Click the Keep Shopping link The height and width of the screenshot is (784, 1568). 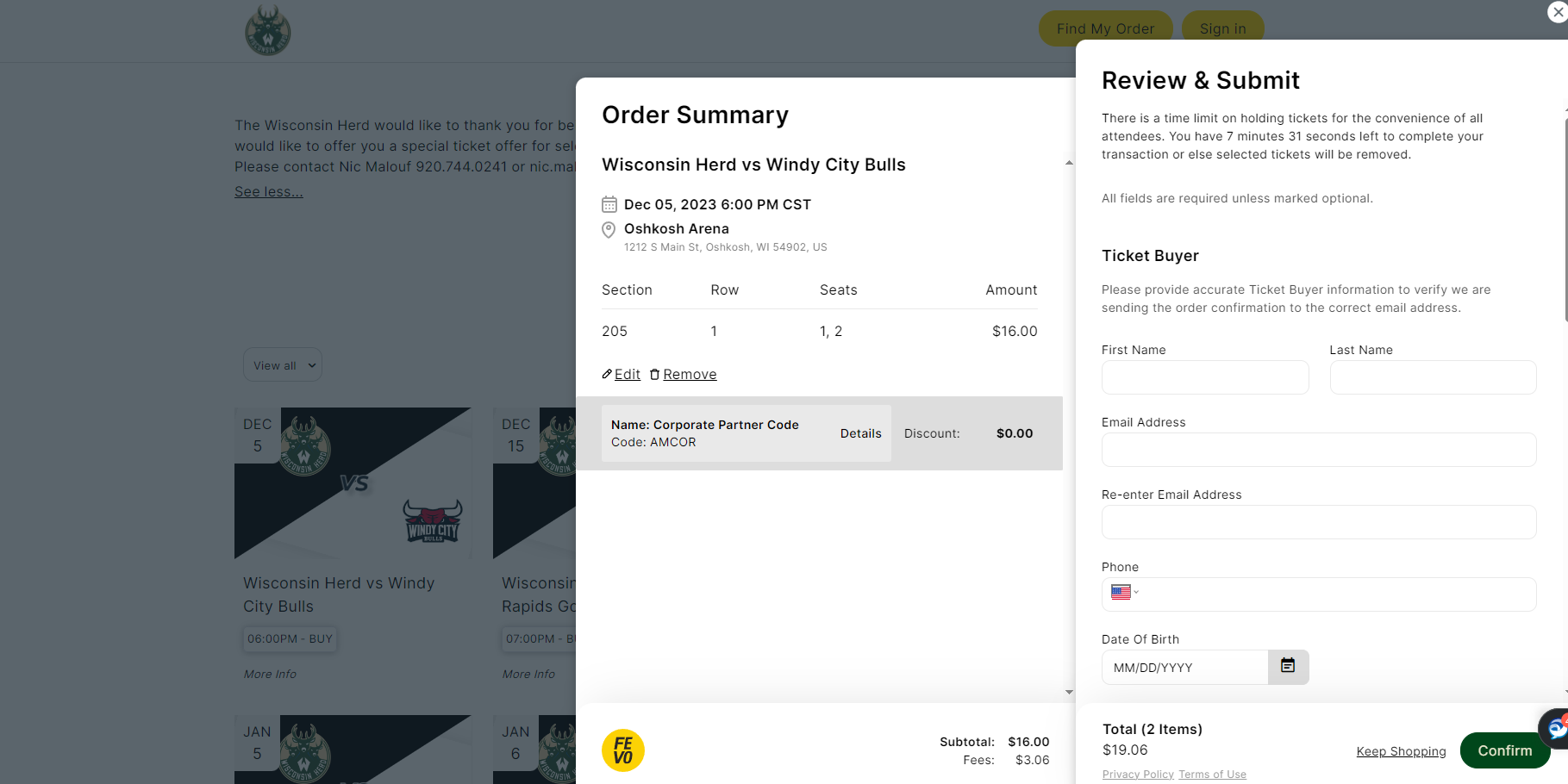point(1401,751)
